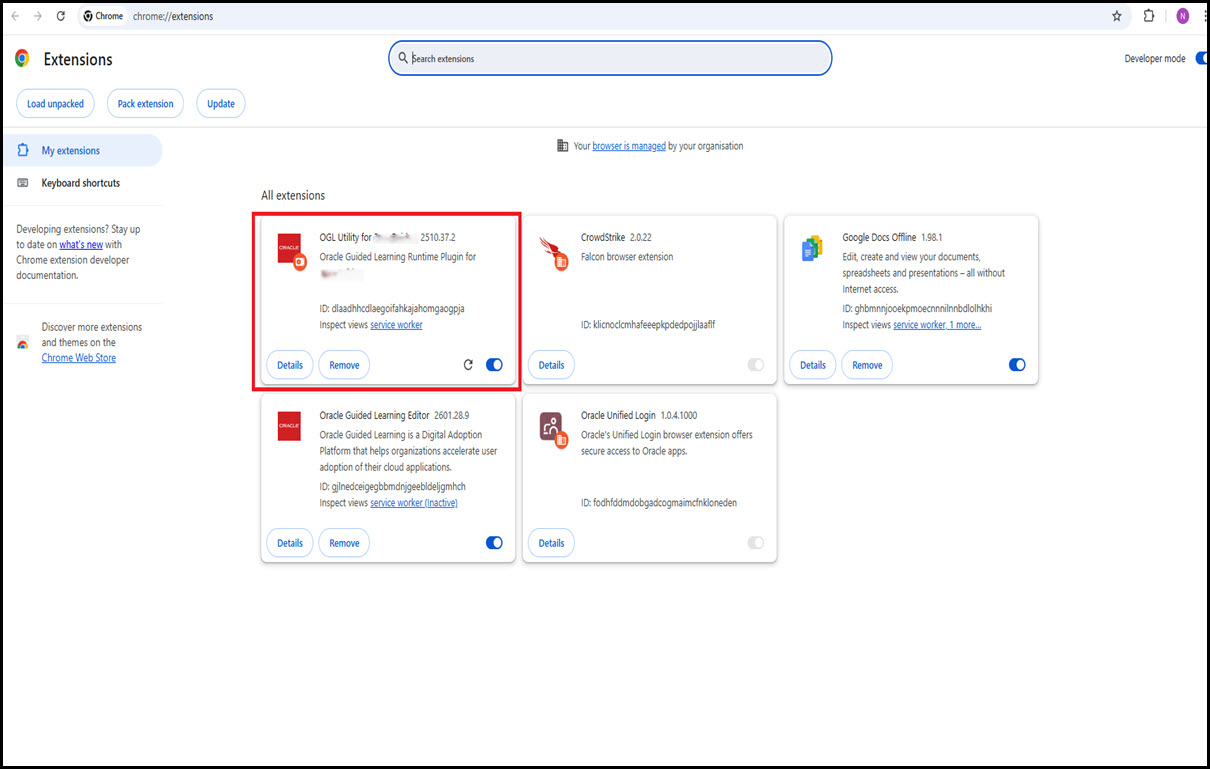Screen dimensions: 1210x769
Task: Click the CrowdStrike ID text
Action: tap(648, 325)
